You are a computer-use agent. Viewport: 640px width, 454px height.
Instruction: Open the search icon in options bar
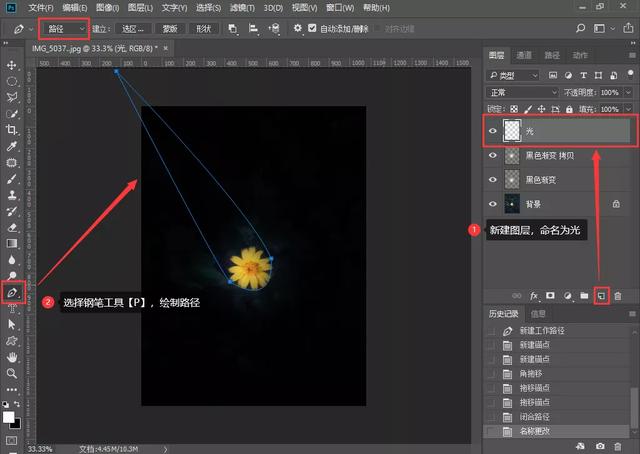(580, 28)
